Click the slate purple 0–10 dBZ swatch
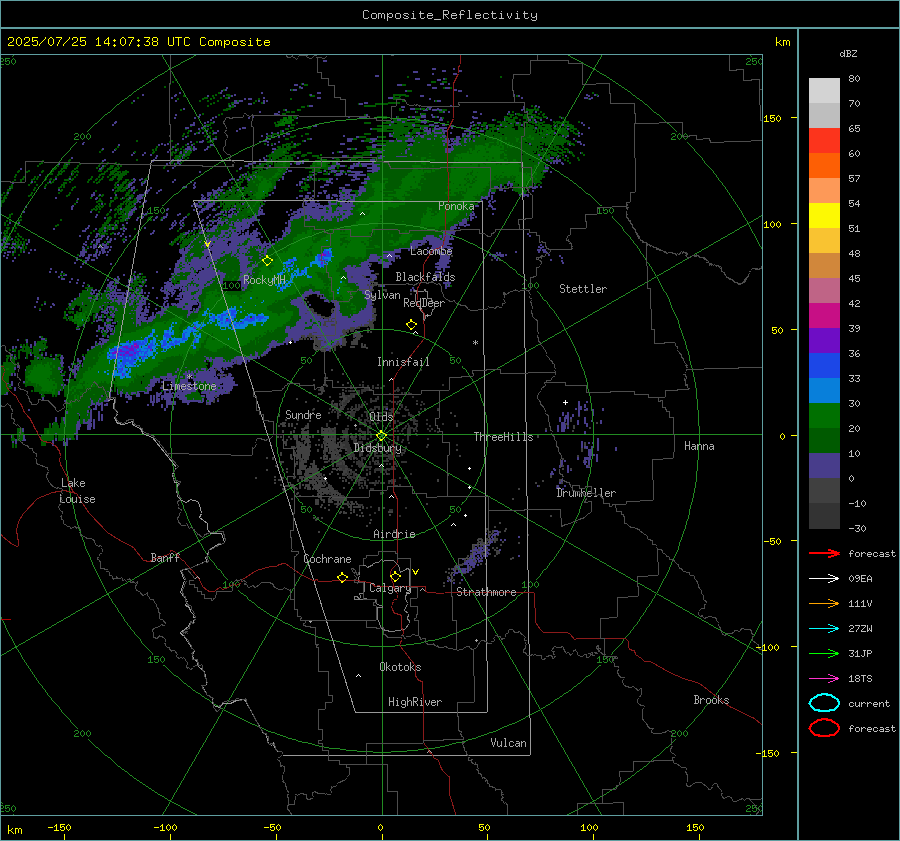Image resolution: width=900 pixels, height=841 pixels. [824, 466]
